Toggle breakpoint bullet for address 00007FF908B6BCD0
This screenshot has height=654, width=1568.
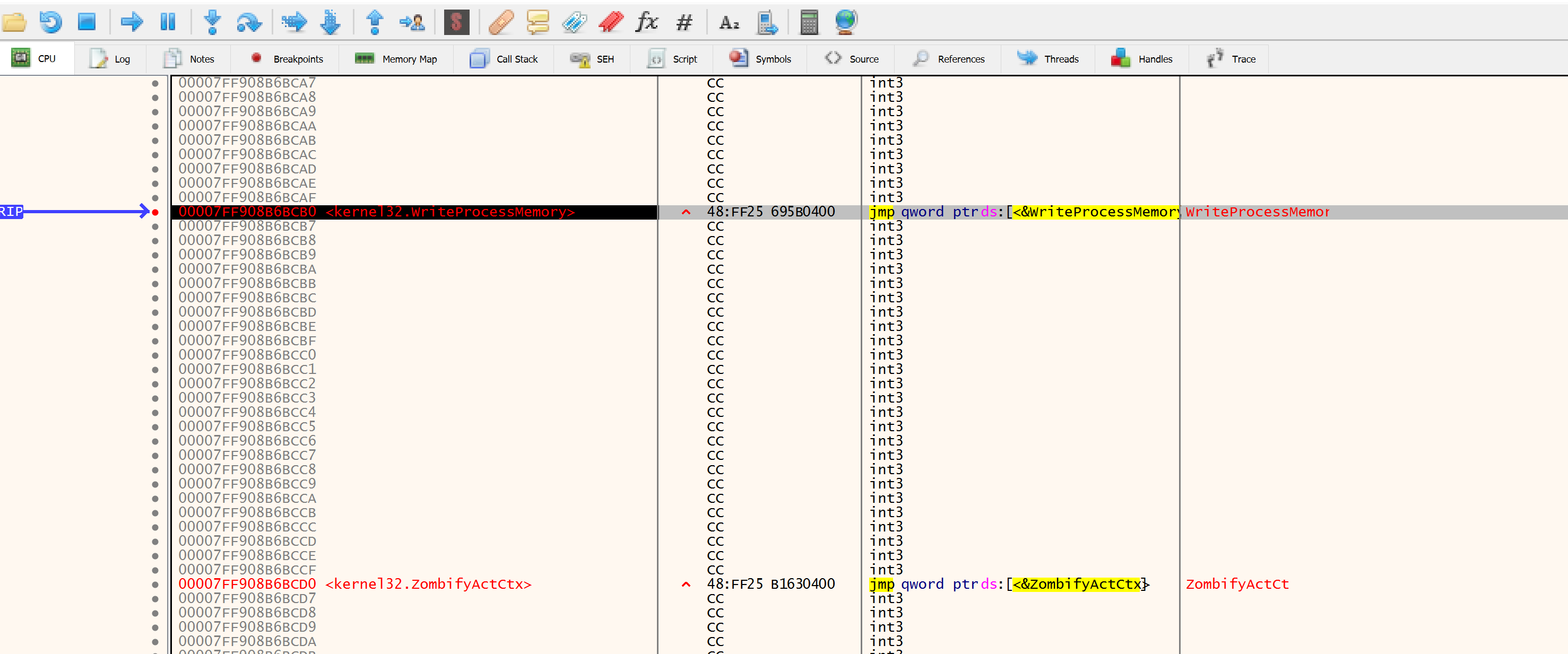[x=155, y=585]
